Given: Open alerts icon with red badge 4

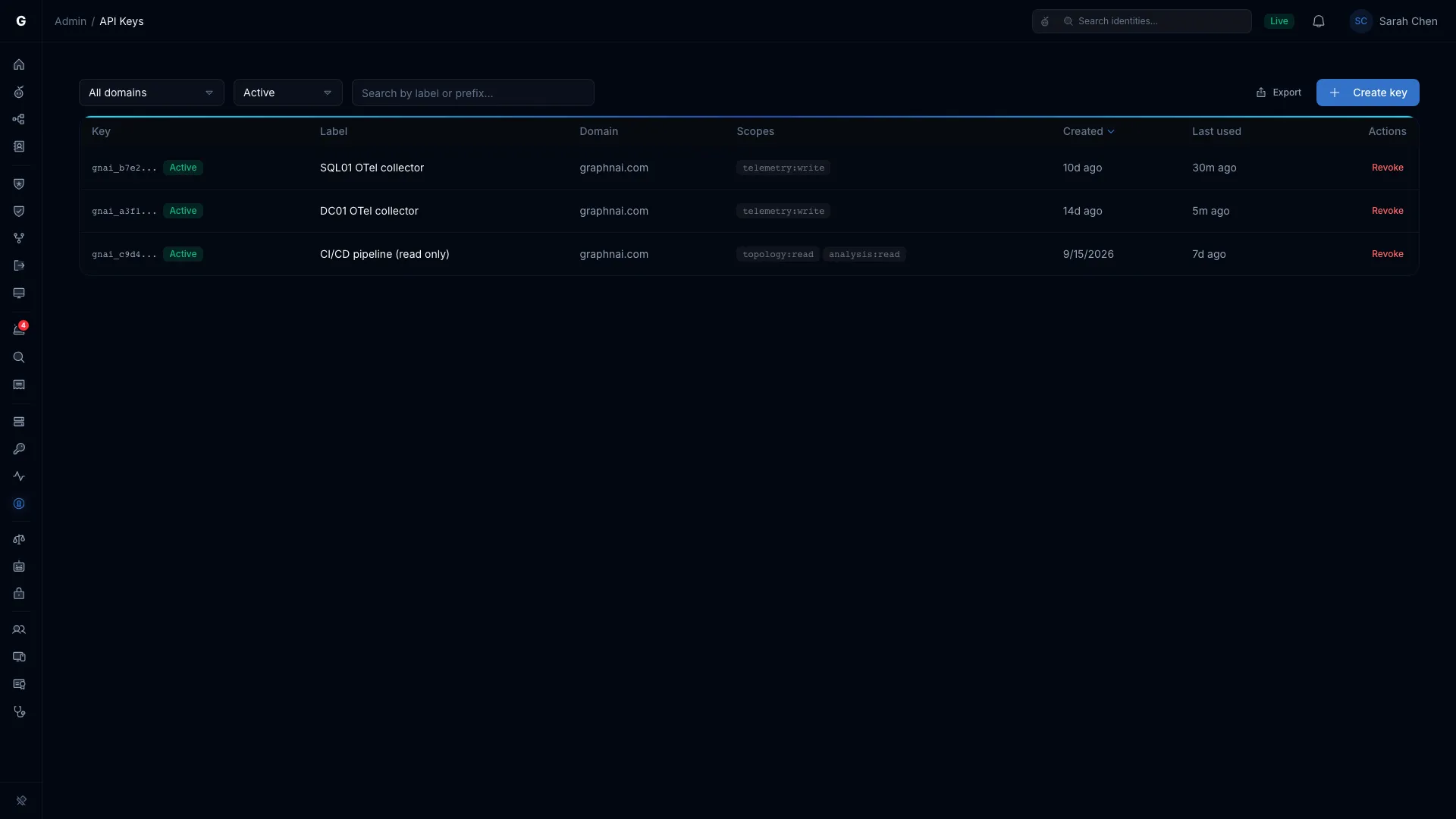Looking at the screenshot, I should point(19,329).
